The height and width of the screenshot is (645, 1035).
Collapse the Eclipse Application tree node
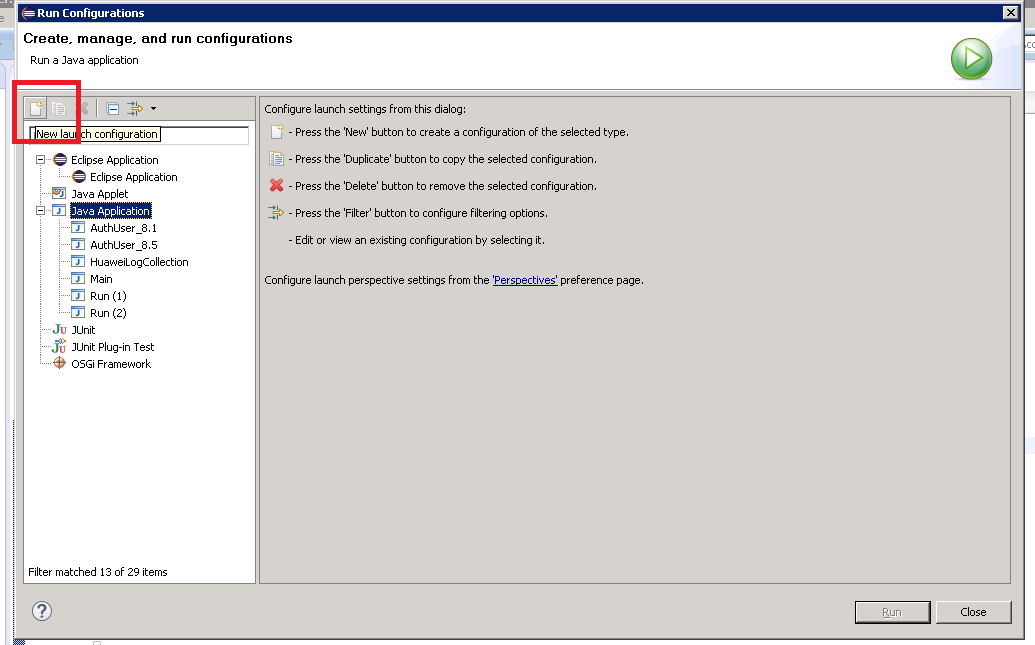pyautogui.click(x=41, y=160)
